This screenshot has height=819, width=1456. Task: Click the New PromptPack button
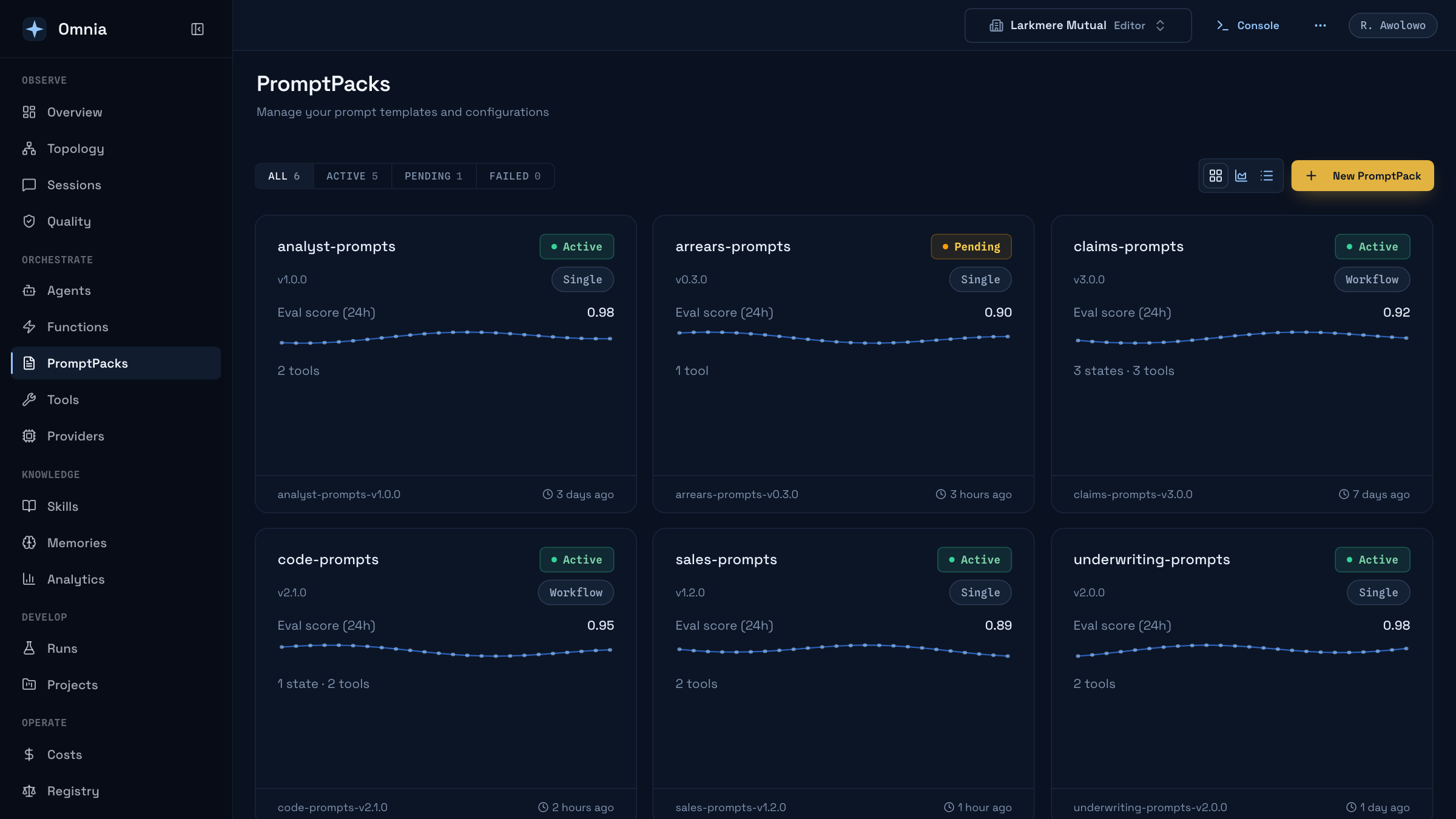point(1363,176)
